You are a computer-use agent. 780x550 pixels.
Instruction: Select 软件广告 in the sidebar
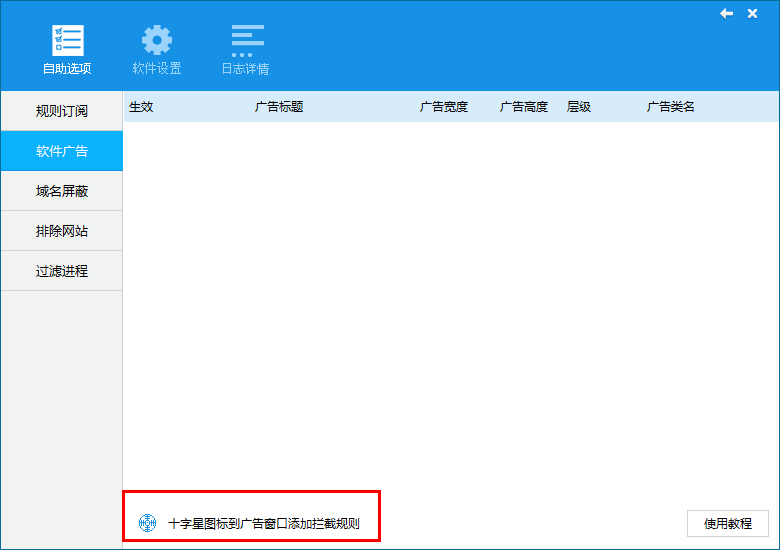[62, 151]
